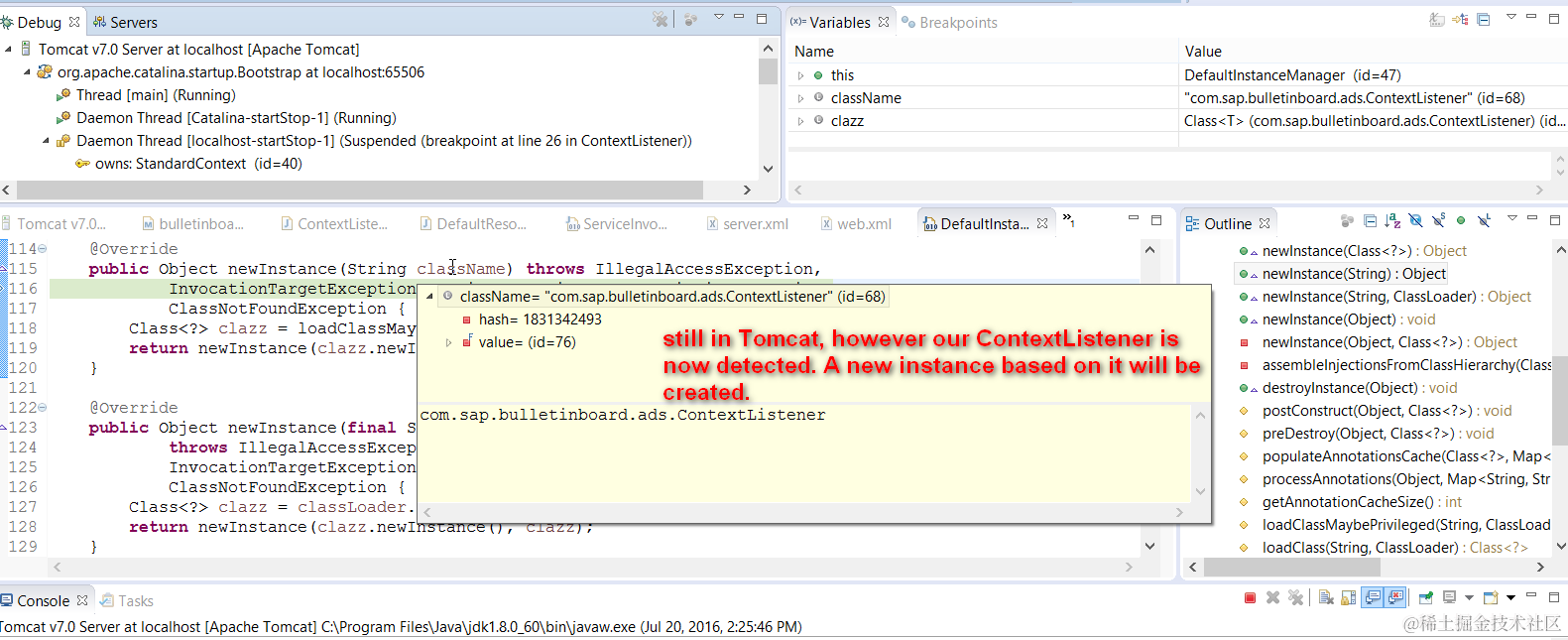Open the ContextListe... editor tab
The image size is (1568, 640).
click(334, 224)
